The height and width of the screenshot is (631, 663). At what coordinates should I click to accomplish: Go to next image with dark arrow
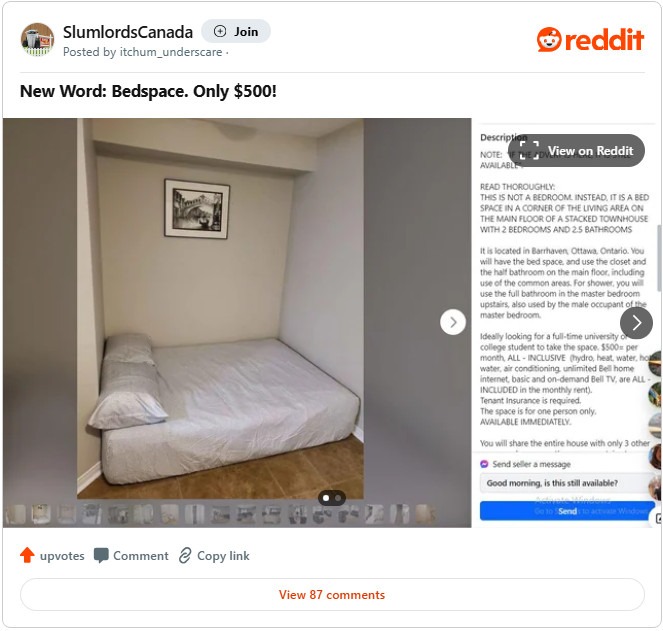point(636,323)
